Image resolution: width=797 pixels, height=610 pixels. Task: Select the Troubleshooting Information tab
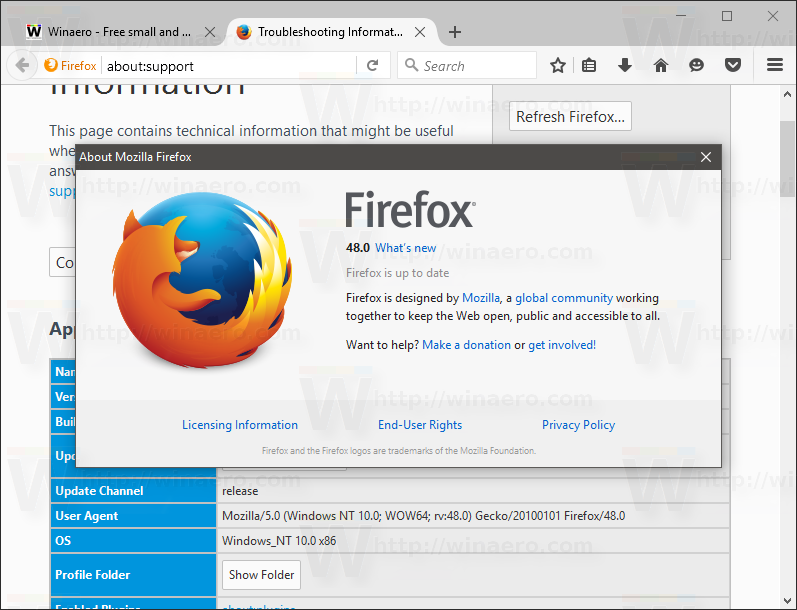tap(330, 32)
